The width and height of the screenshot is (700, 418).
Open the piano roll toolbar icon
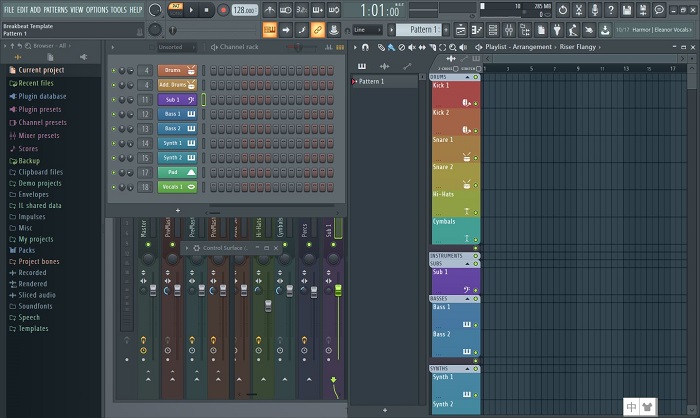click(x=476, y=30)
